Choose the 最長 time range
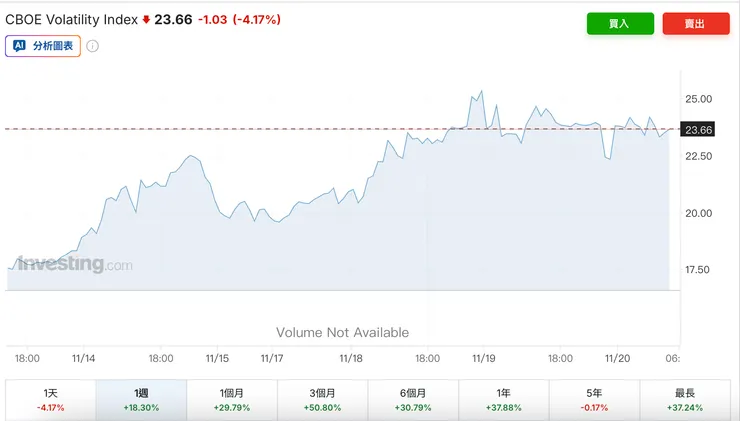740x421 pixels. click(685, 399)
